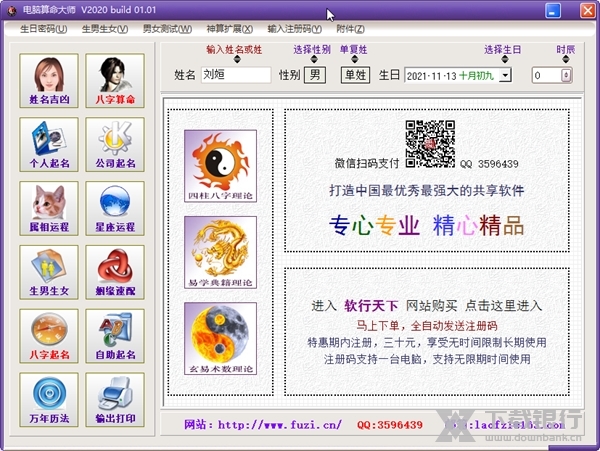600x451 pixels.
Task: Click the app icon in title bar
Action: pos(12,10)
